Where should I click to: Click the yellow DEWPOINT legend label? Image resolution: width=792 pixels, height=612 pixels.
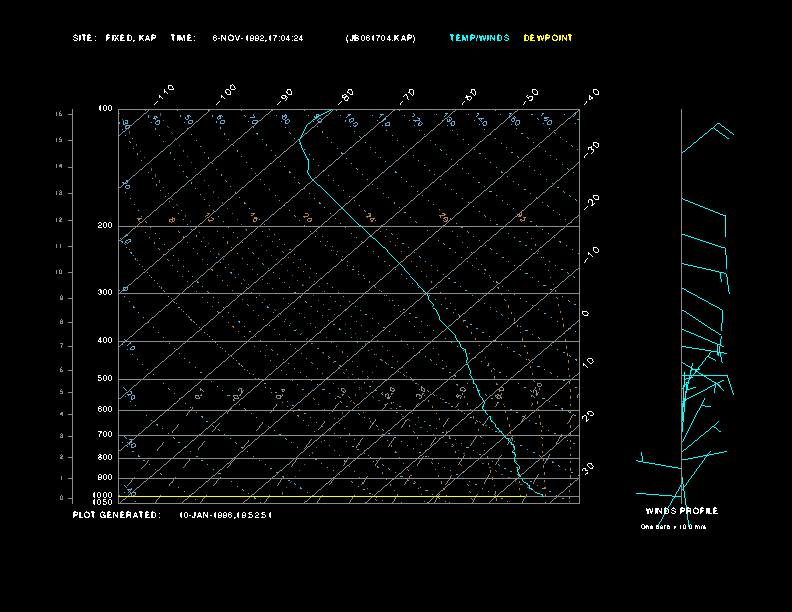pos(548,38)
